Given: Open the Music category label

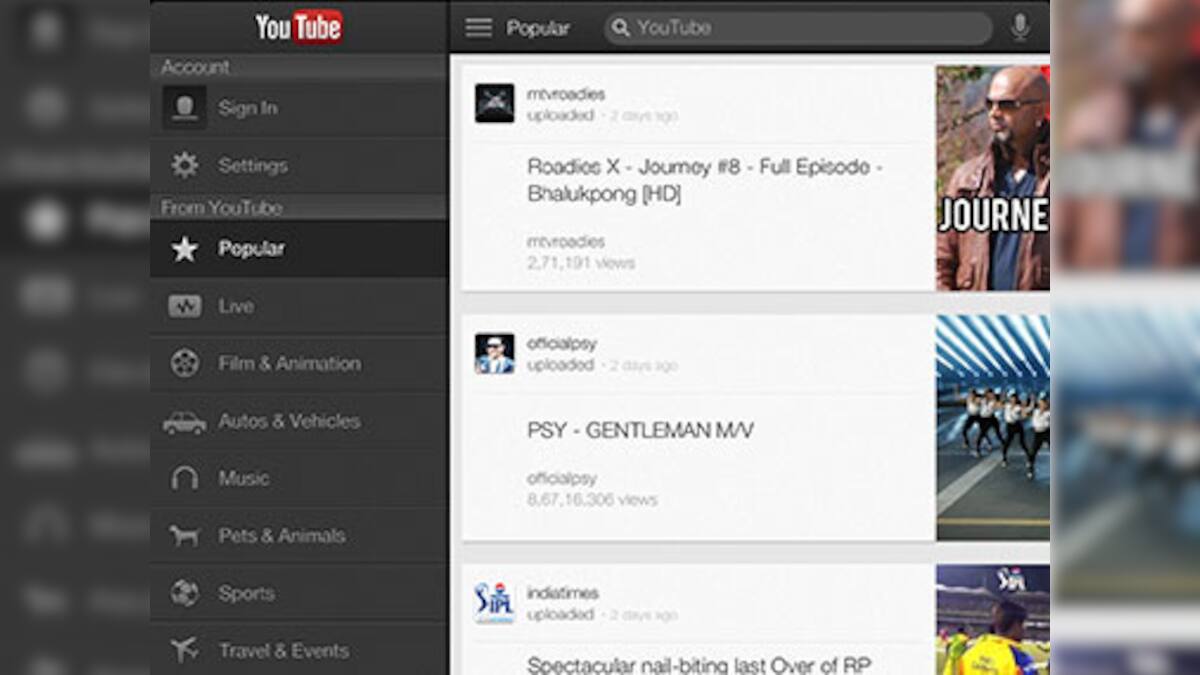Looking at the screenshot, I should coord(244,478).
